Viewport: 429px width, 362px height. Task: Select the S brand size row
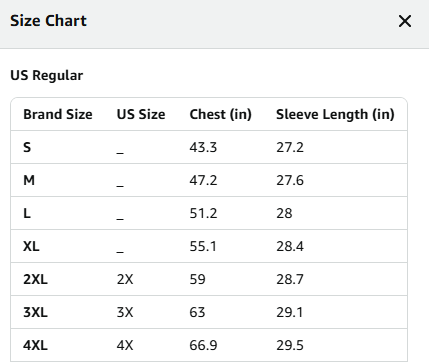[x=209, y=147]
